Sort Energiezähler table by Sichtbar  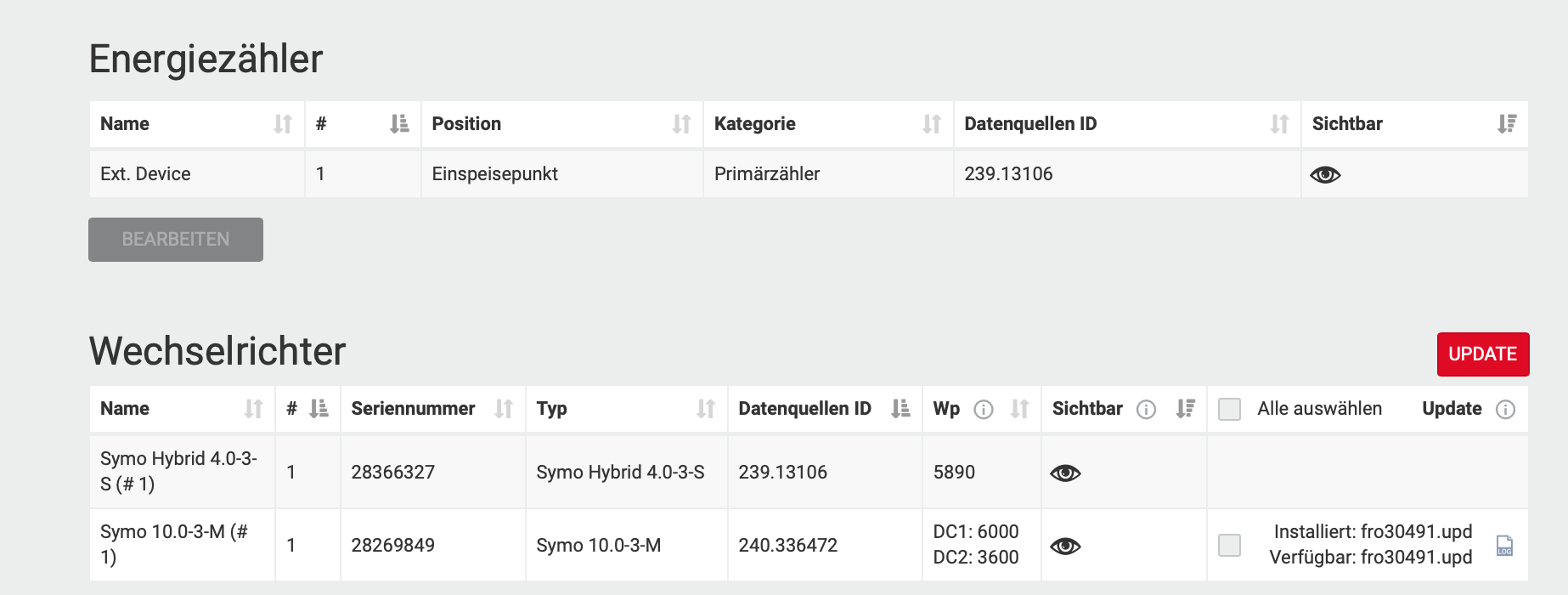(1507, 124)
